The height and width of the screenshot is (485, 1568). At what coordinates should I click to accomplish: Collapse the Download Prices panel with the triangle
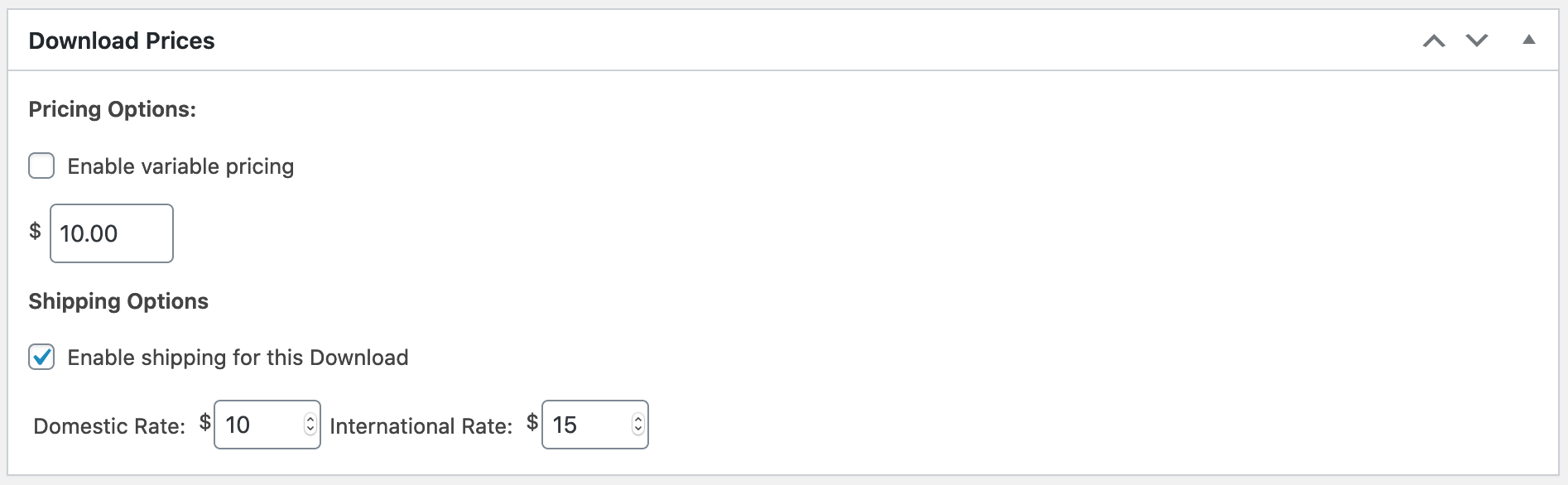[x=1528, y=40]
